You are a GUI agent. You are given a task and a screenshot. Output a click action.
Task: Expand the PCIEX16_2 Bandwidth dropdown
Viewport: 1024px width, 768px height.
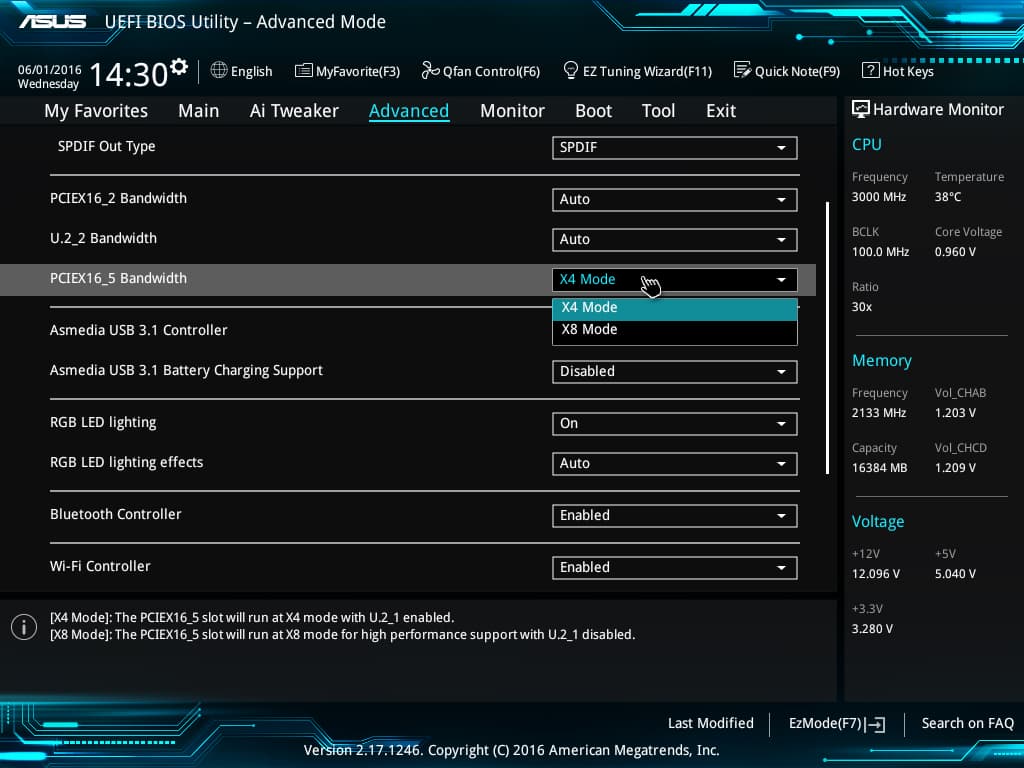(675, 200)
